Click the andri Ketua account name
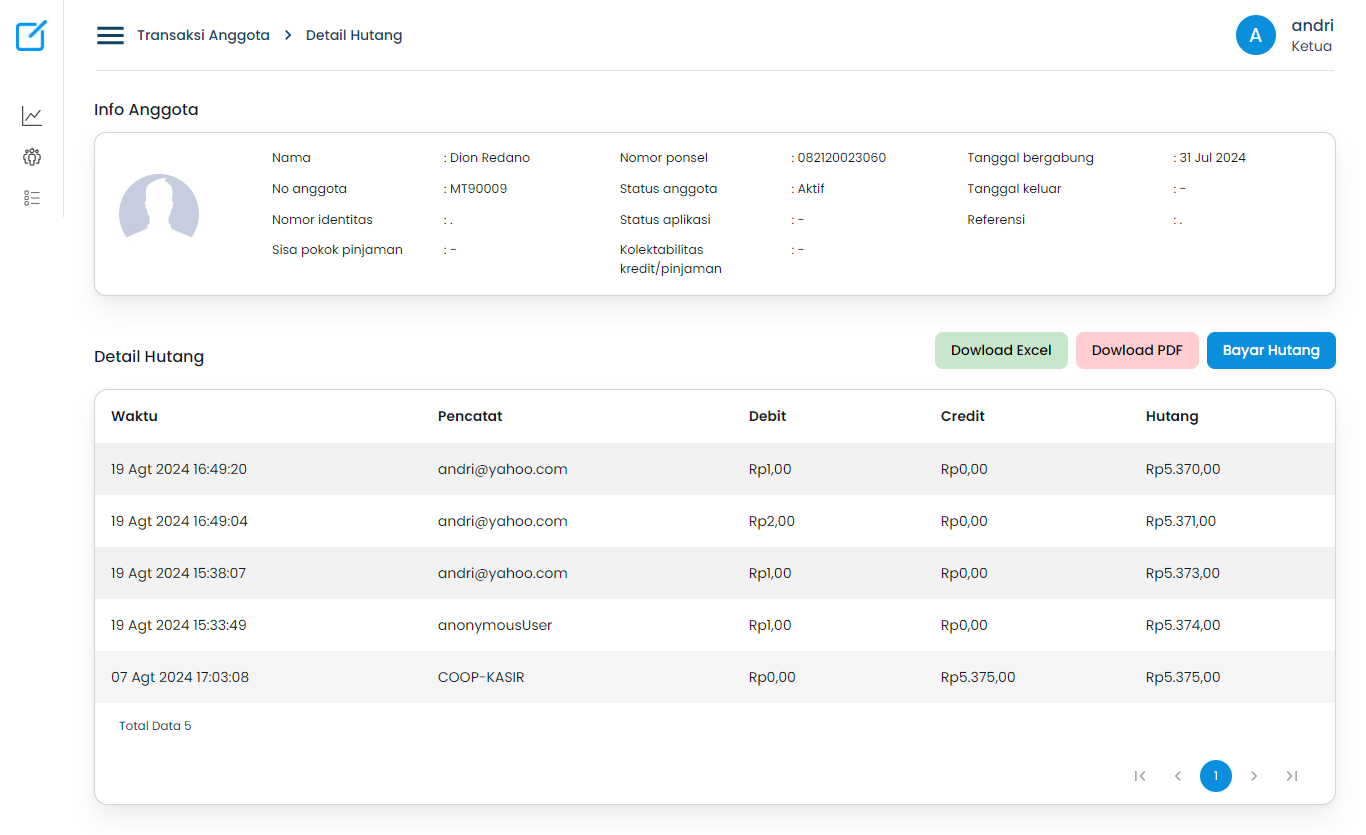Viewport: 1366px width, 835px height. (1312, 35)
